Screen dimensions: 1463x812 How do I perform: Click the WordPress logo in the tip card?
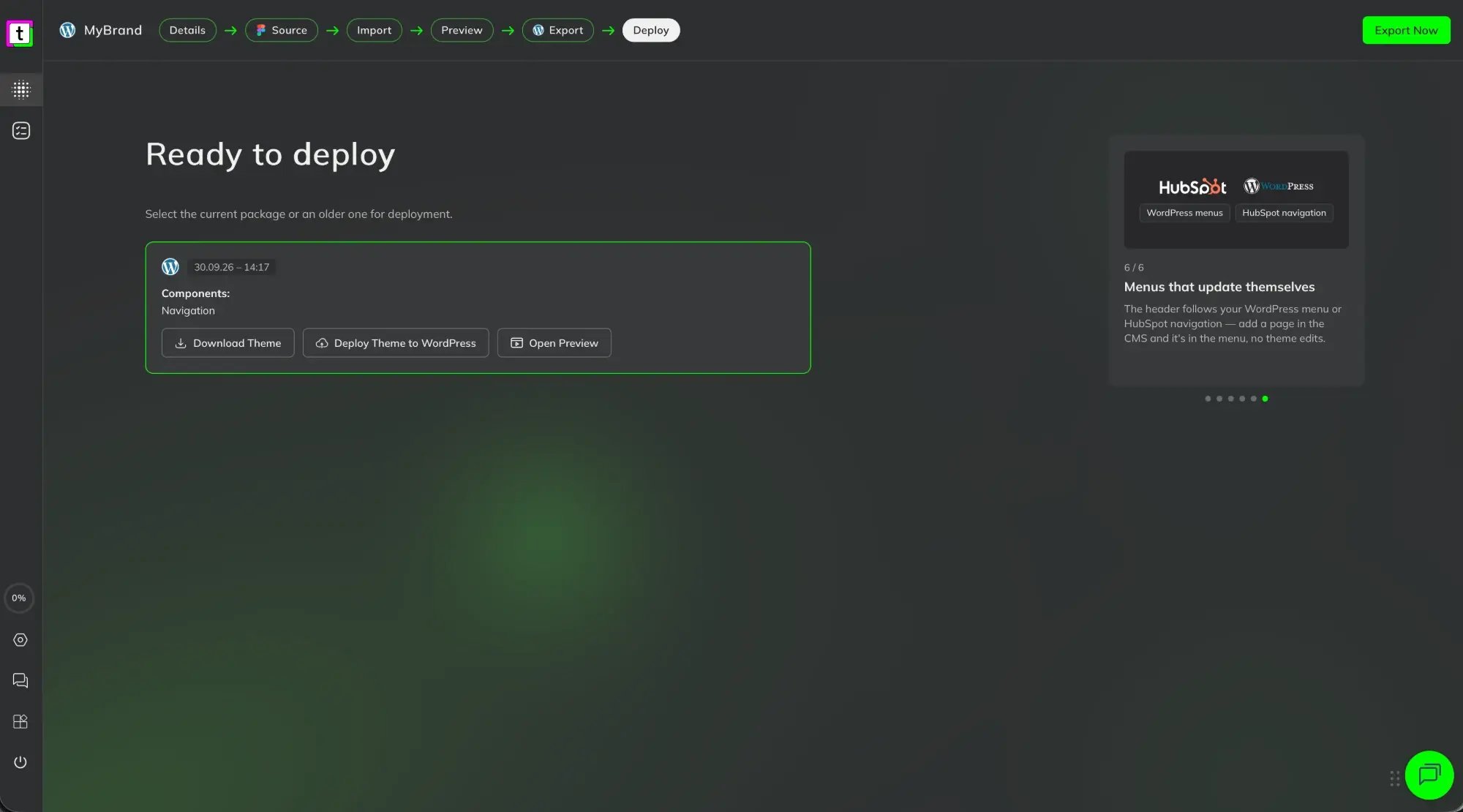click(1279, 186)
